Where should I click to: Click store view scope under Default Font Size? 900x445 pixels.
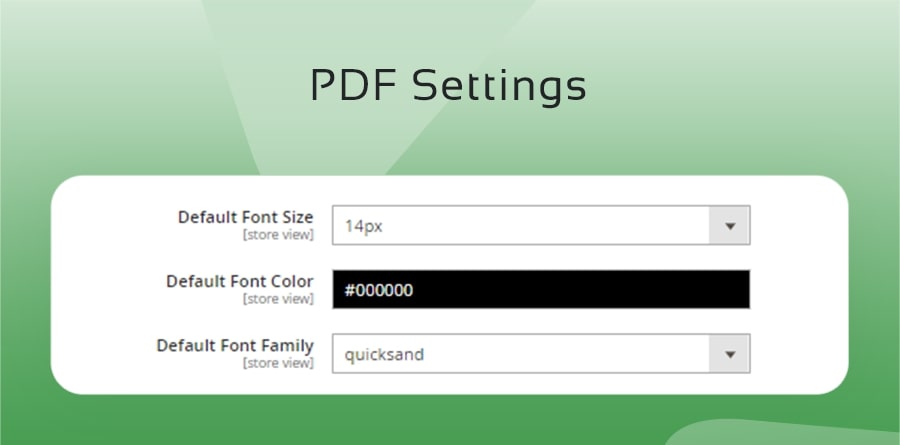[278, 235]
